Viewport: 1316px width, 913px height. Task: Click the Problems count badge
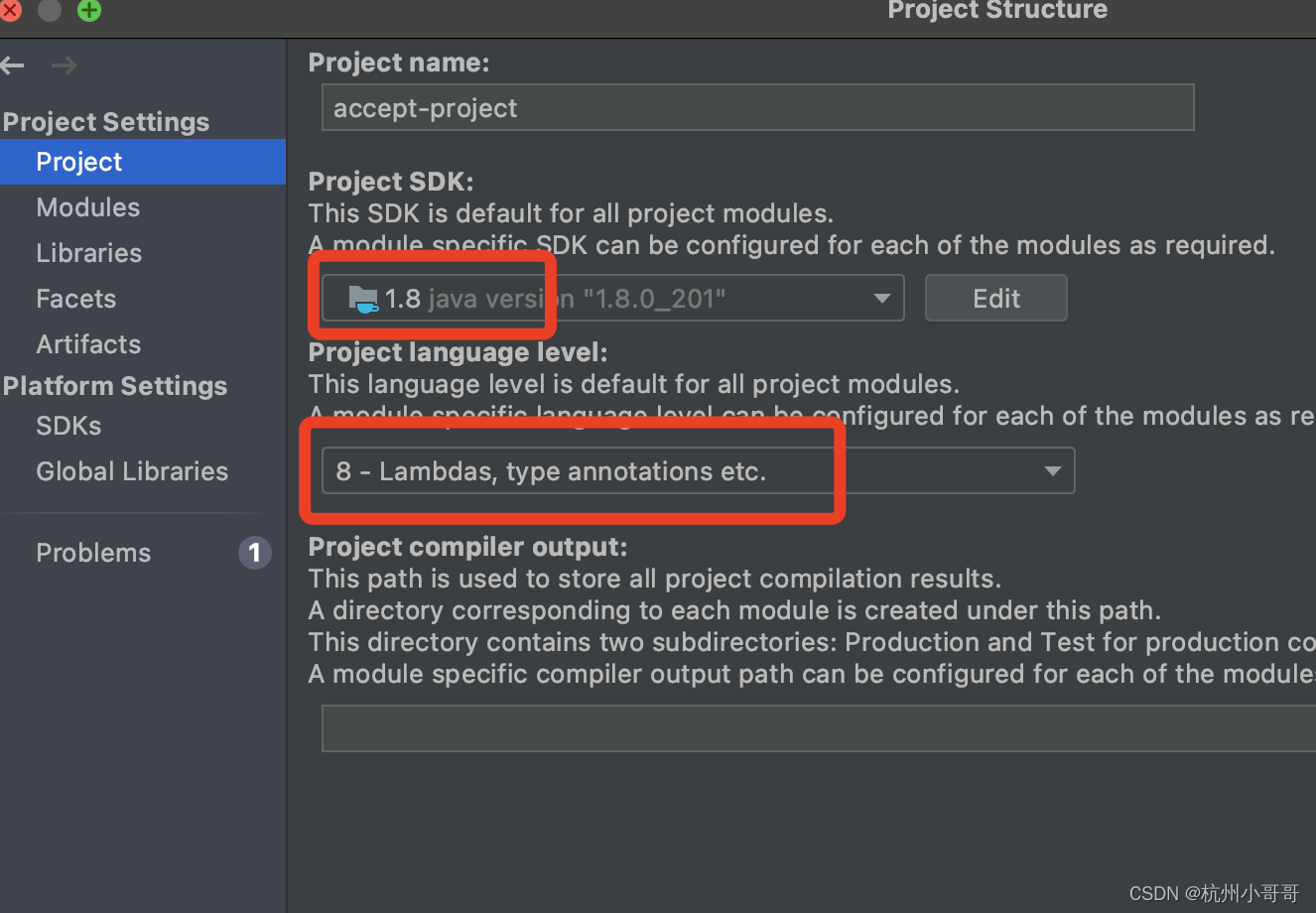[255, 553]
